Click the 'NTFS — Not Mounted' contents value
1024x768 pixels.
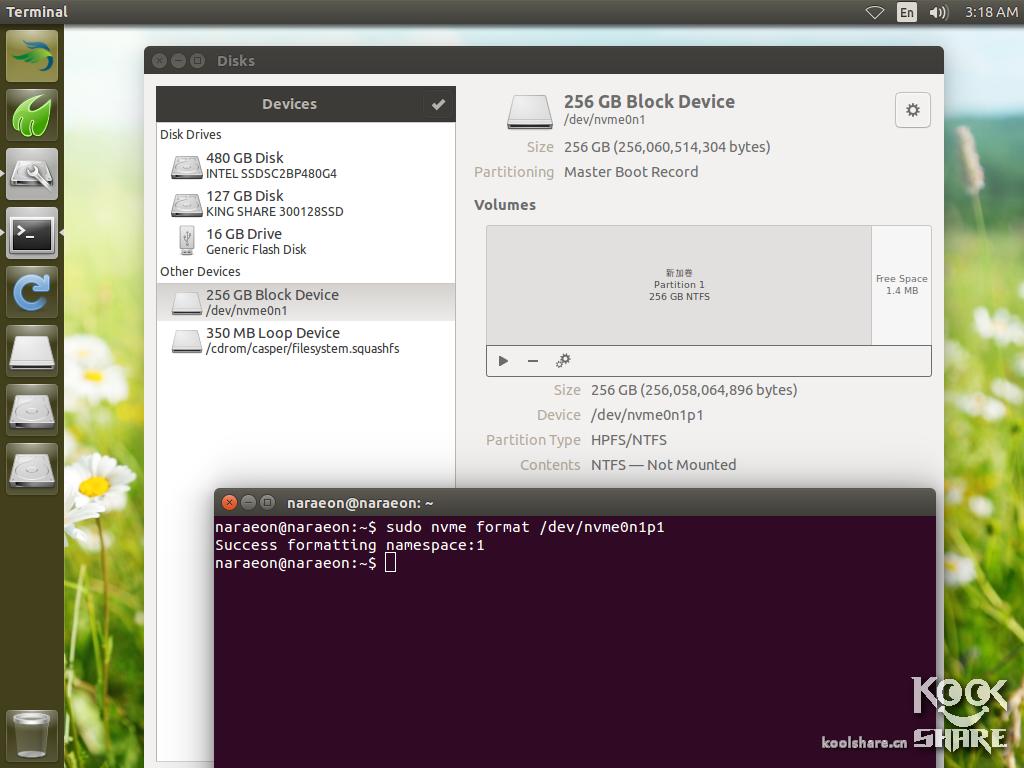coord(663,465)
